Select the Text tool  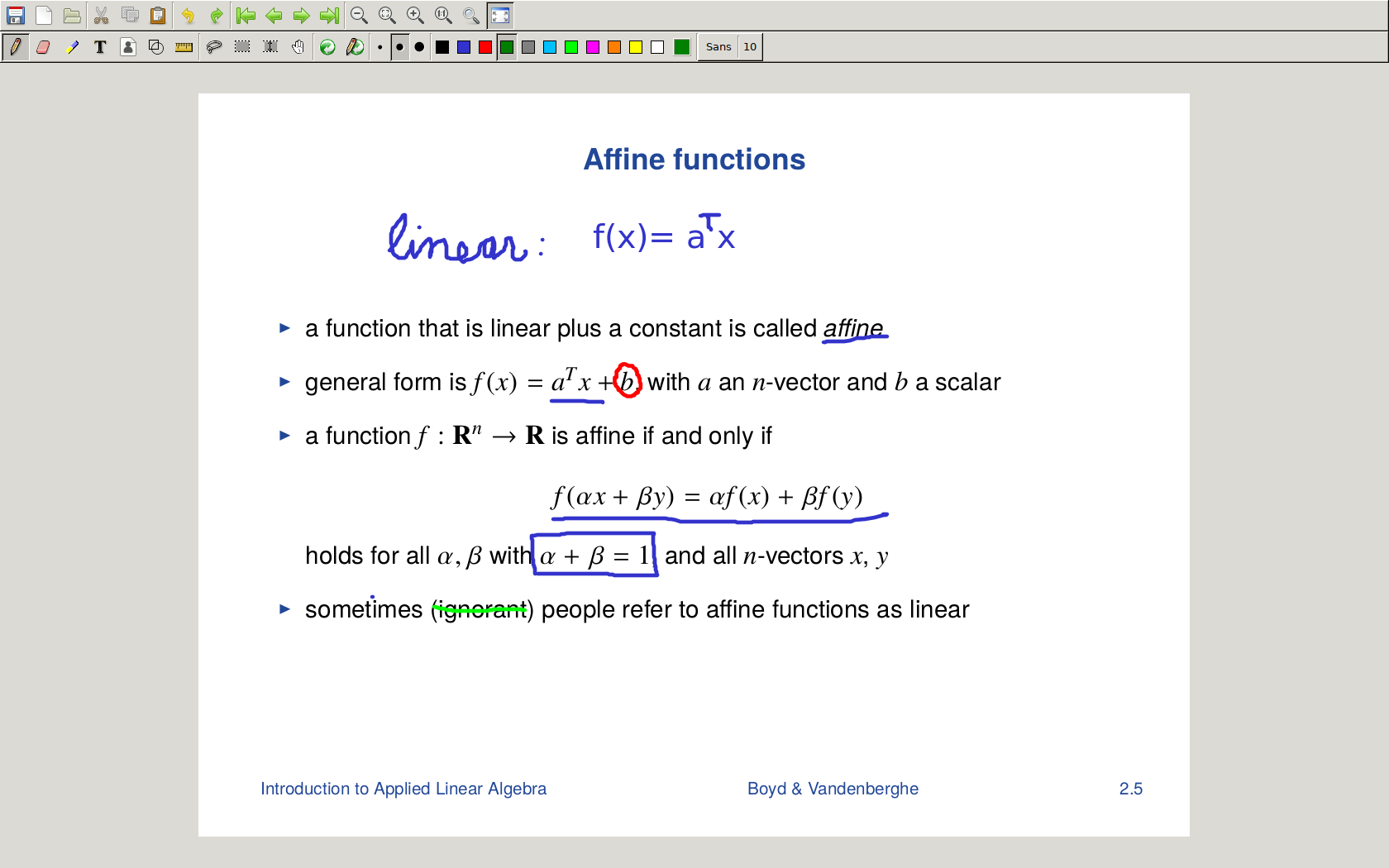coord(100,47)
